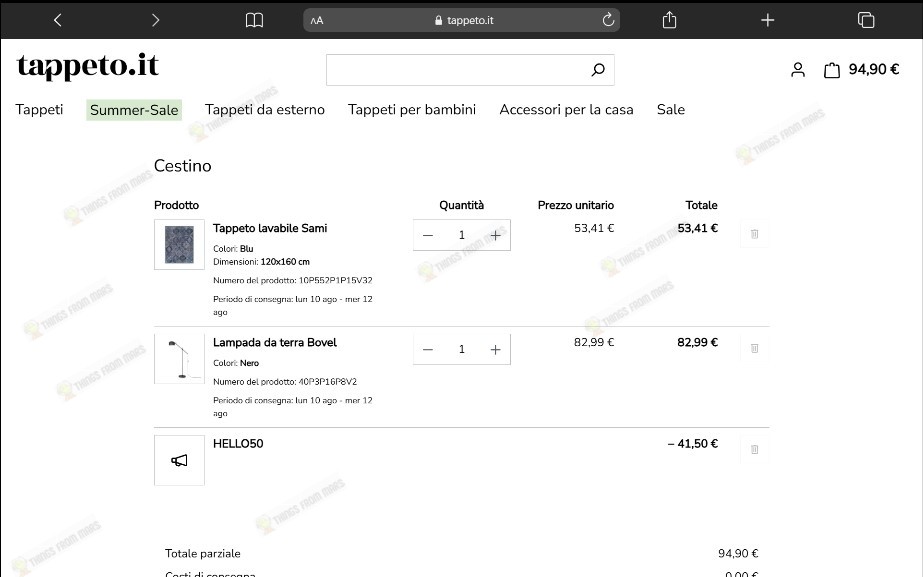Screen dimensions: 923x577
Task: Click the Dimensioni 120x160 cm text
Action: click(261, 261)
